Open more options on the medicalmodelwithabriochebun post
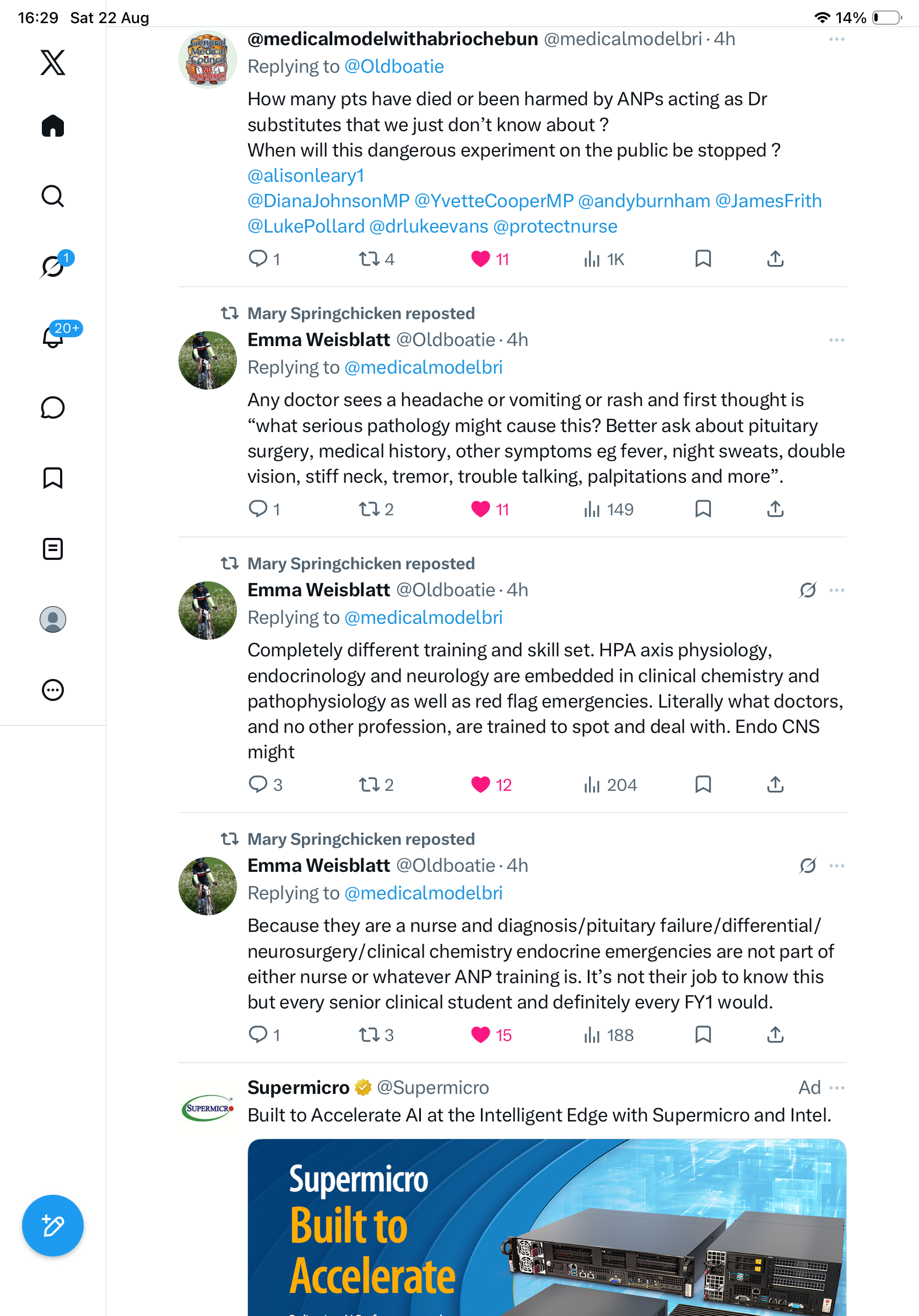This screenshot has height=1316, width=919. point(836,39)
